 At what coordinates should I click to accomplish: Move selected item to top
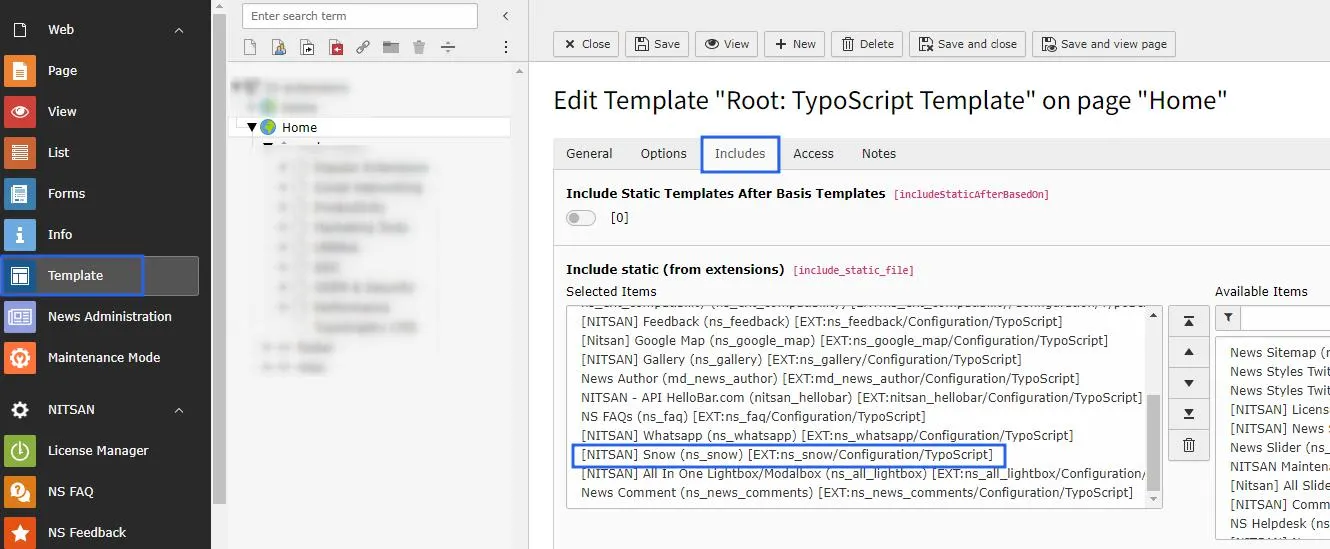[1188, 321]
